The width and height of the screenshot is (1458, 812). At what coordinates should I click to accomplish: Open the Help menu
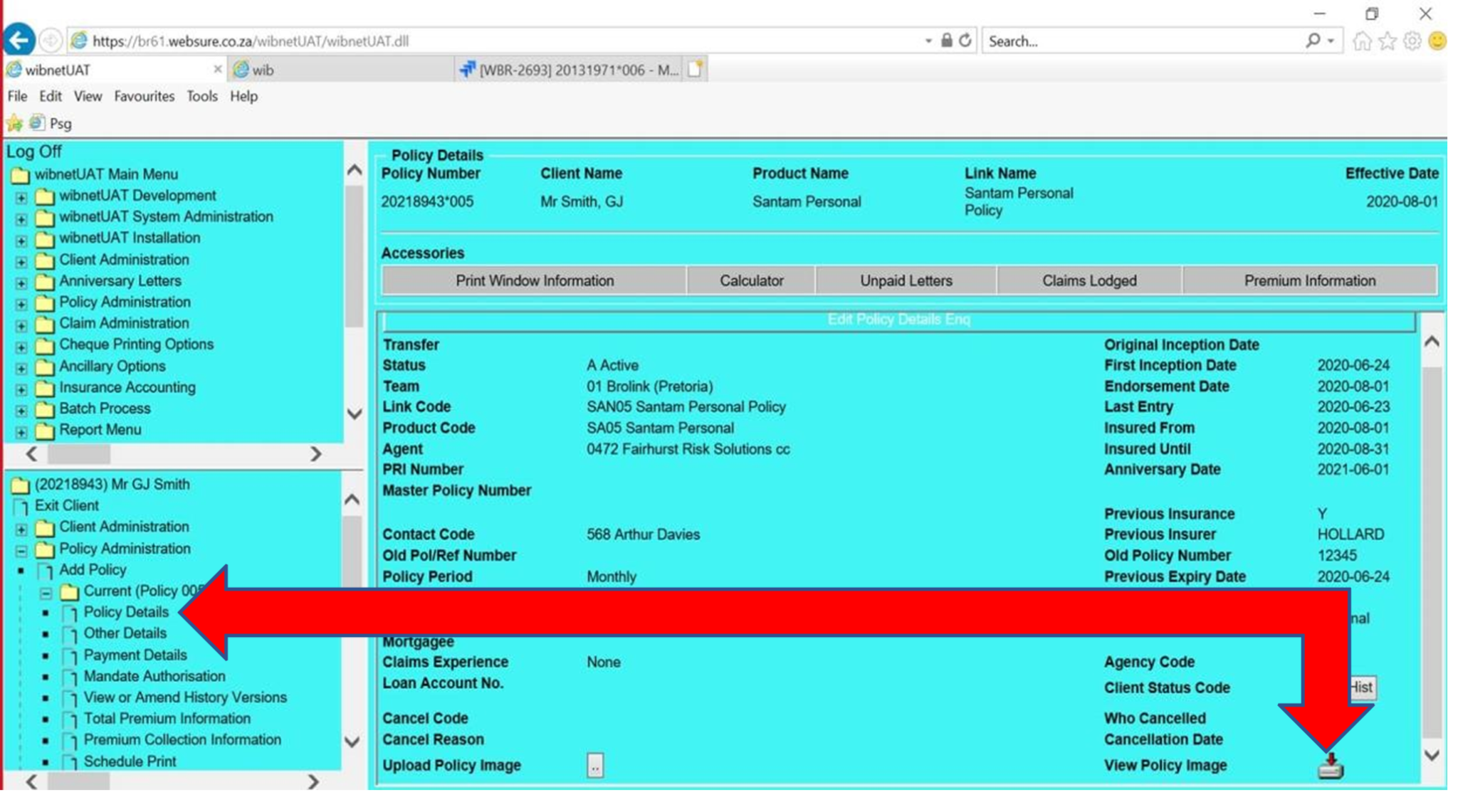243,96
